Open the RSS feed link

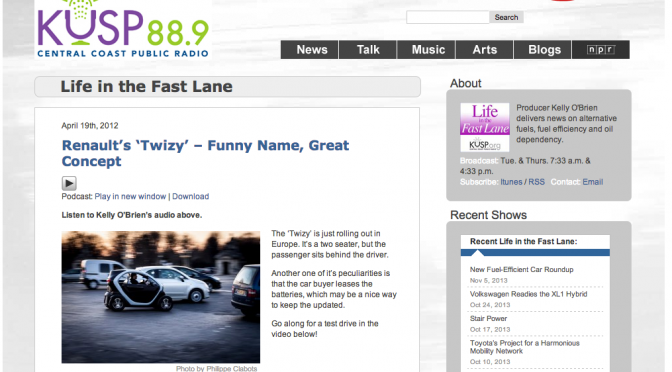(x=537, y=182)
